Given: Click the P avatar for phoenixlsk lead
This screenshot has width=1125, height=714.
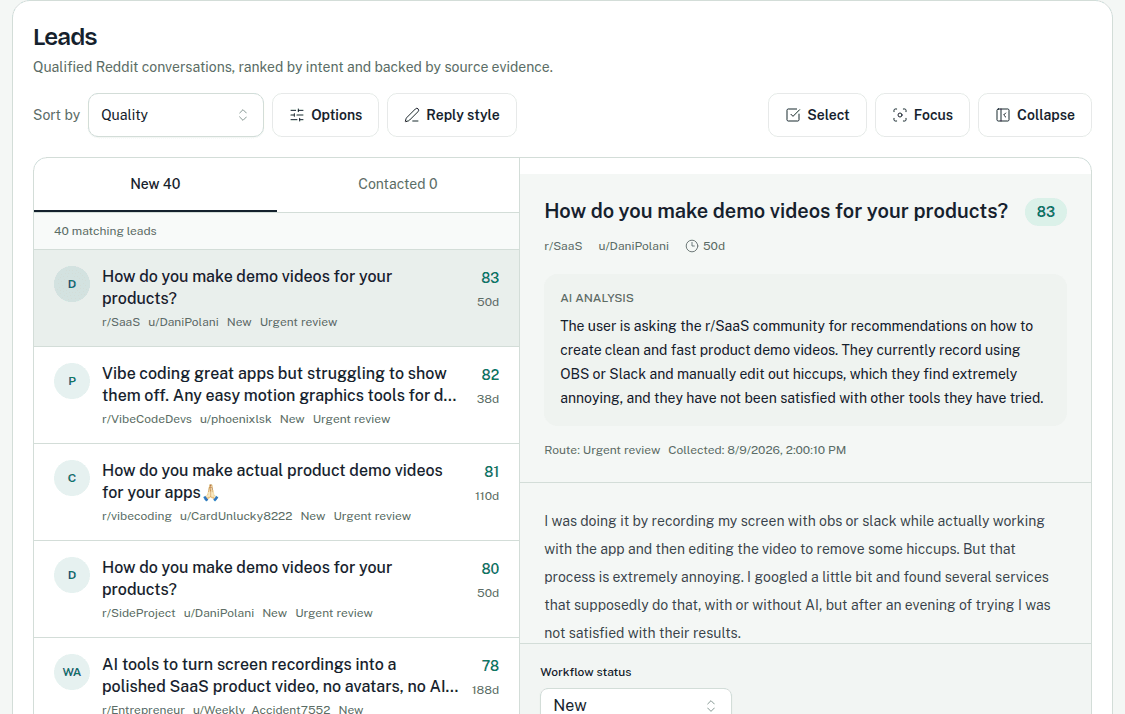Looking at the screenshot, I should 72,381.
